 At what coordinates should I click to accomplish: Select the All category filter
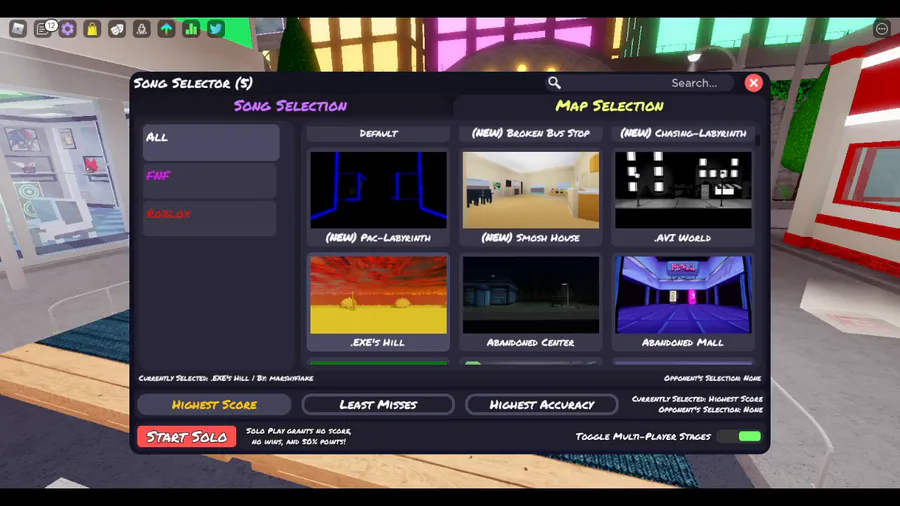[x=211, y=142]
